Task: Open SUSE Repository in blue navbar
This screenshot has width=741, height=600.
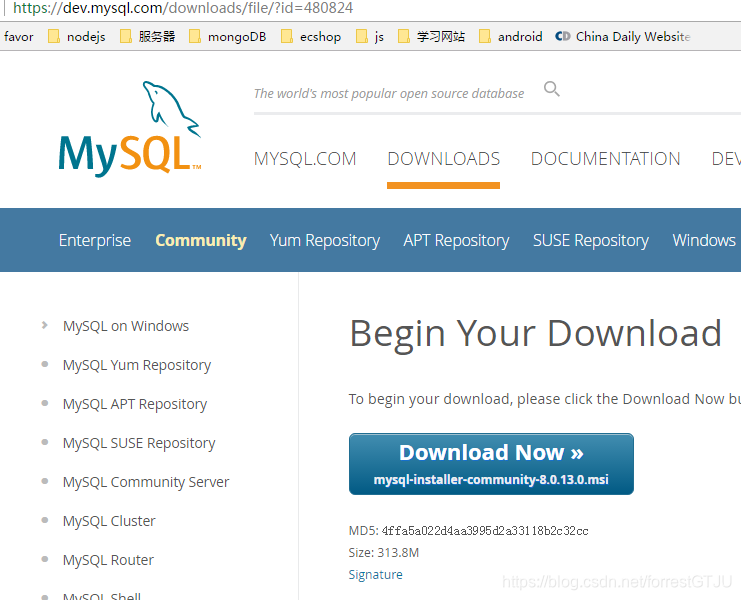Action: point(591,240)
